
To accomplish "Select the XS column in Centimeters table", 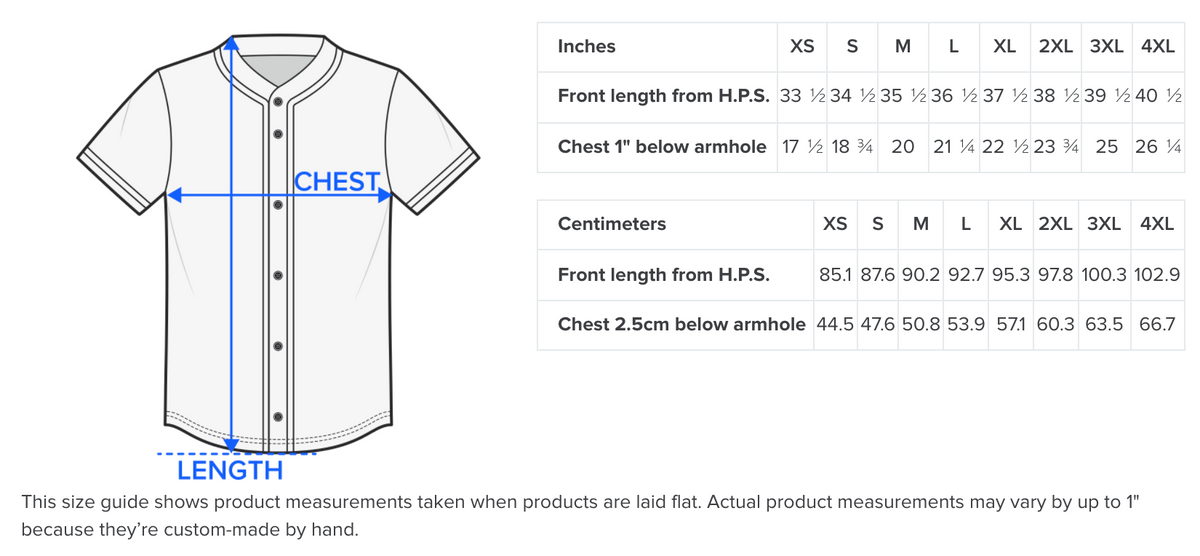I will coord(835,224).
